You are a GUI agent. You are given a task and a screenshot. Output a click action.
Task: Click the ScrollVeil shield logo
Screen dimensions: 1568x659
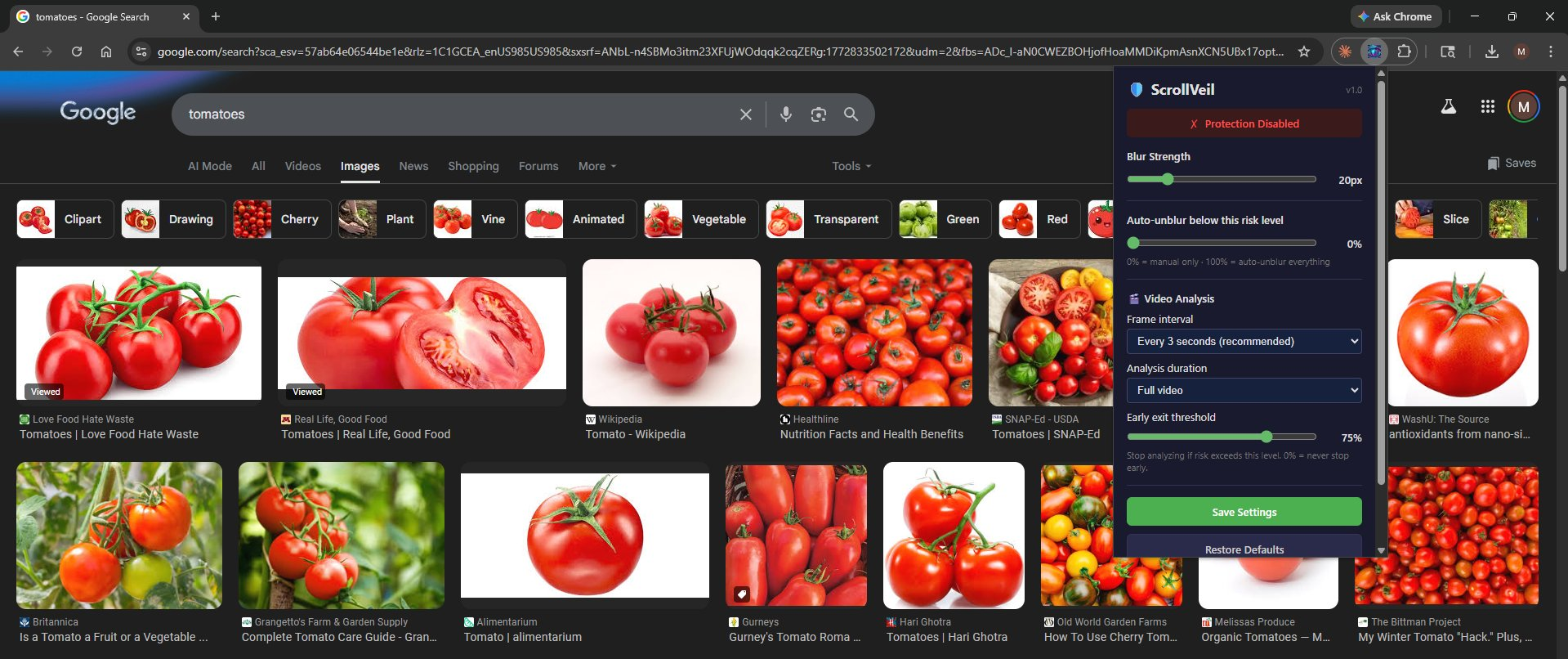(x=1136, y=90)
